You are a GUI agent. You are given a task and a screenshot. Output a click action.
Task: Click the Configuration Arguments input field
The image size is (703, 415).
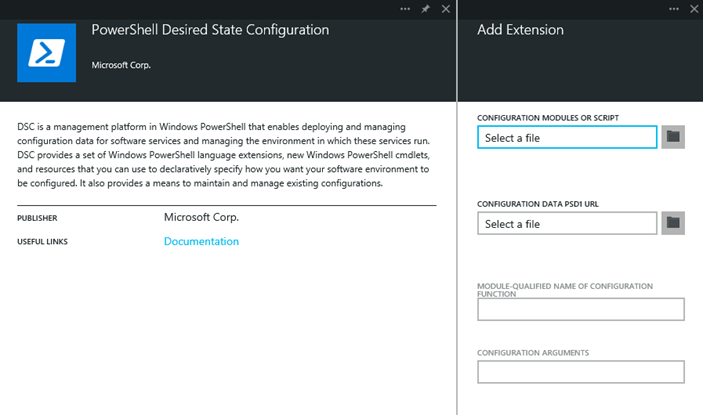click(581, 372)
